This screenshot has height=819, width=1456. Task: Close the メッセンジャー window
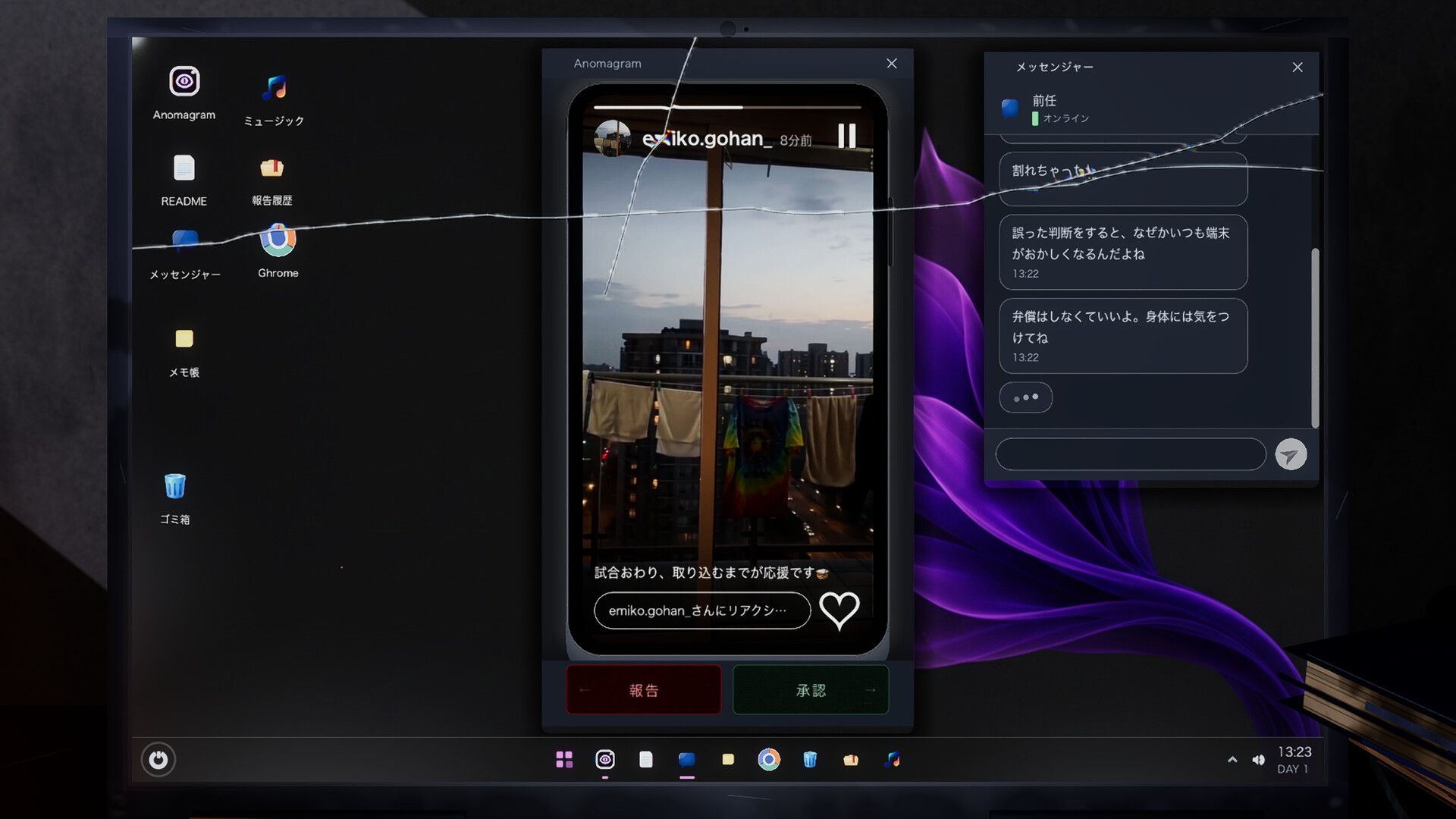(x=1298, y=67)
